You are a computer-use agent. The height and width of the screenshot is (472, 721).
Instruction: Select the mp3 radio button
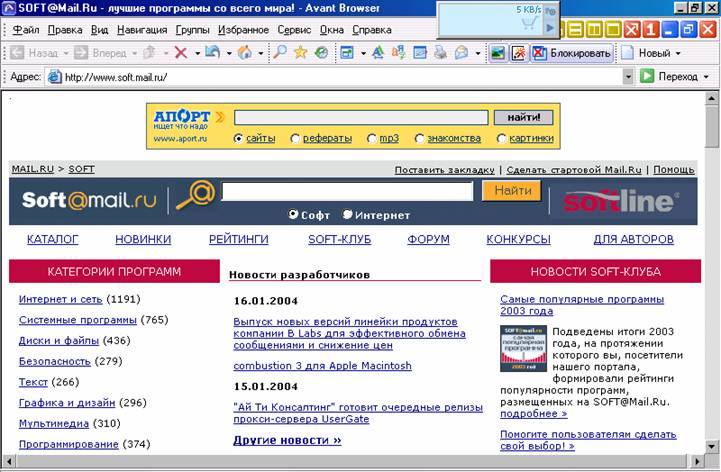pos(372,138)
